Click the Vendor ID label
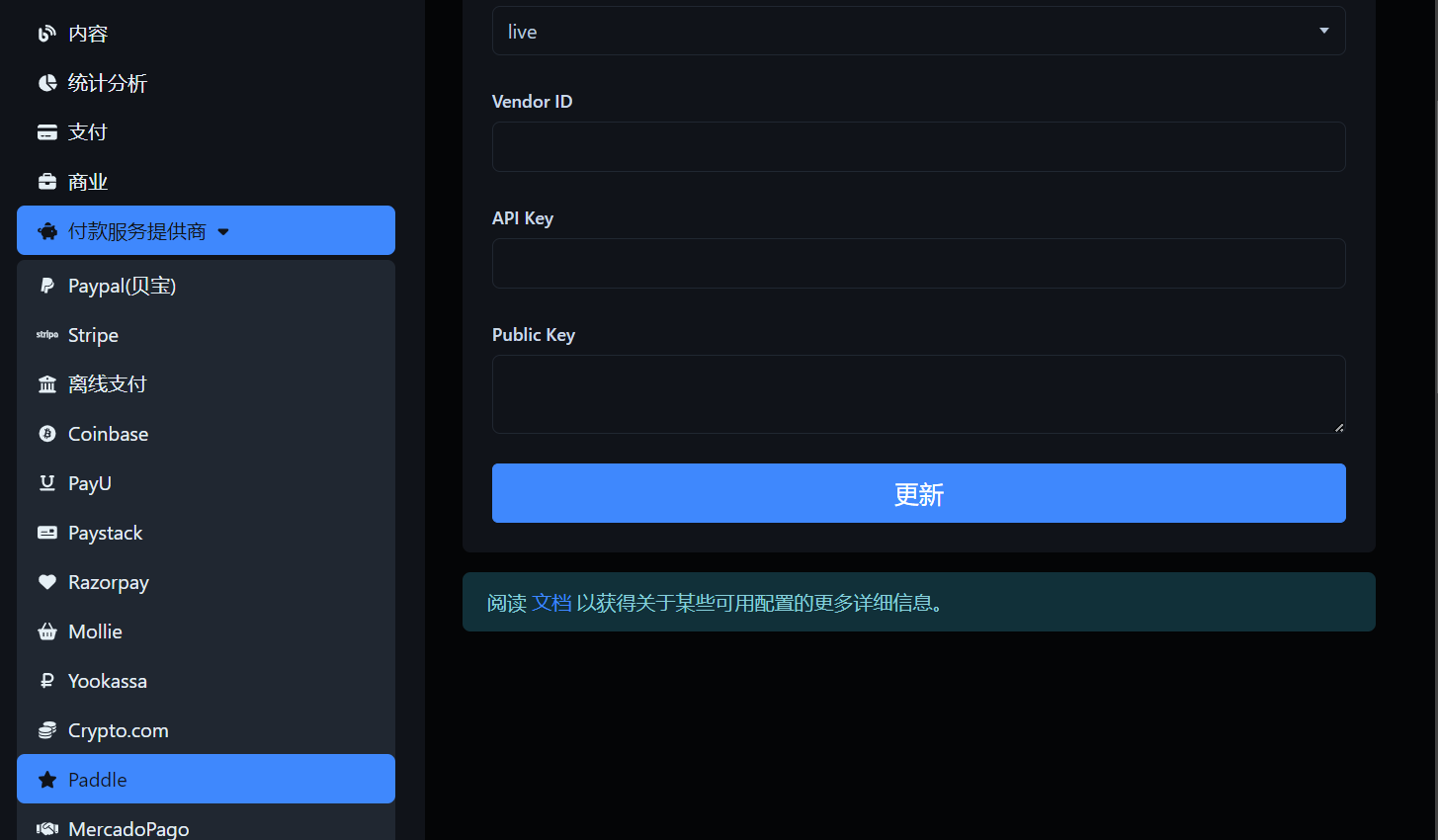Viewport: 1438px width, 840px height. [532, 102]
